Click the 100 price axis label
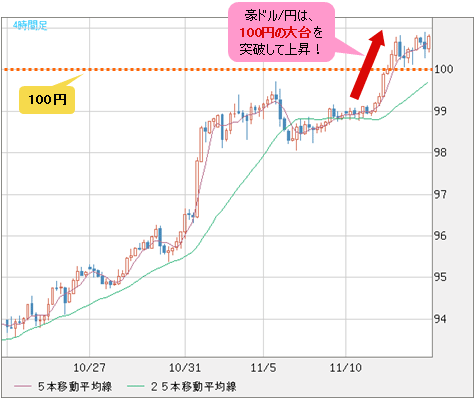476x398 pixels. pos(444,69)
